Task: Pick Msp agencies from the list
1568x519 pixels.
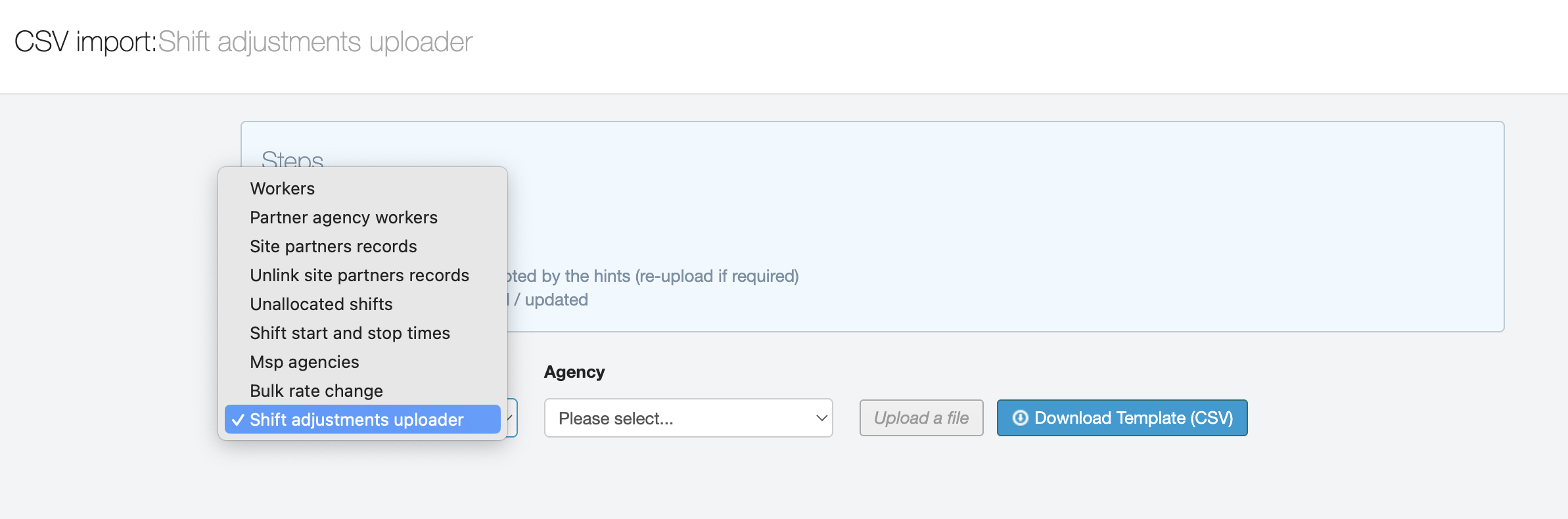Action: tap(304, 362)
